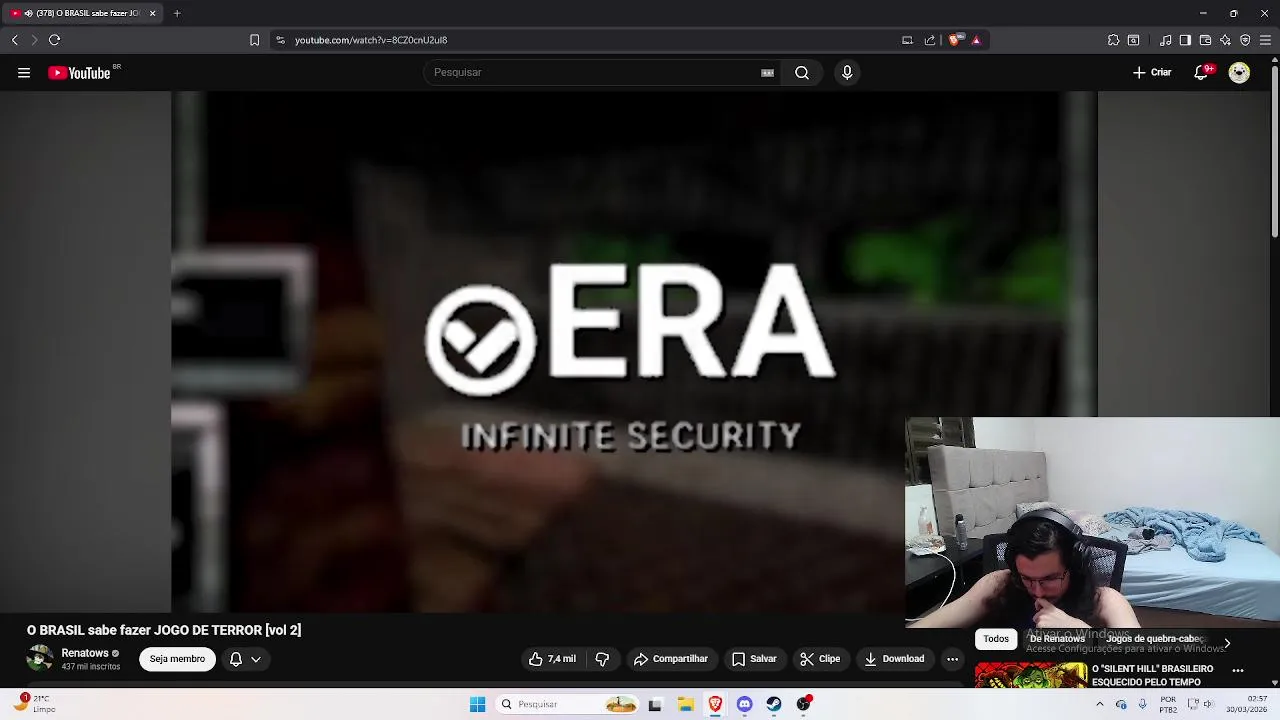
Task: Open Discord from the taskbar
Action: coord(744,704)
